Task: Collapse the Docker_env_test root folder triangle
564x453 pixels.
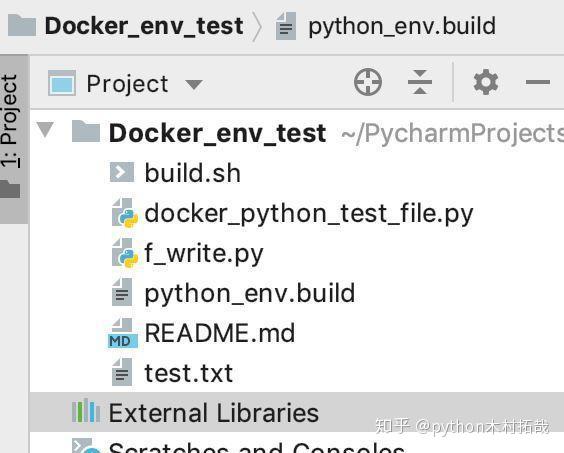Action: click(45, 130)
